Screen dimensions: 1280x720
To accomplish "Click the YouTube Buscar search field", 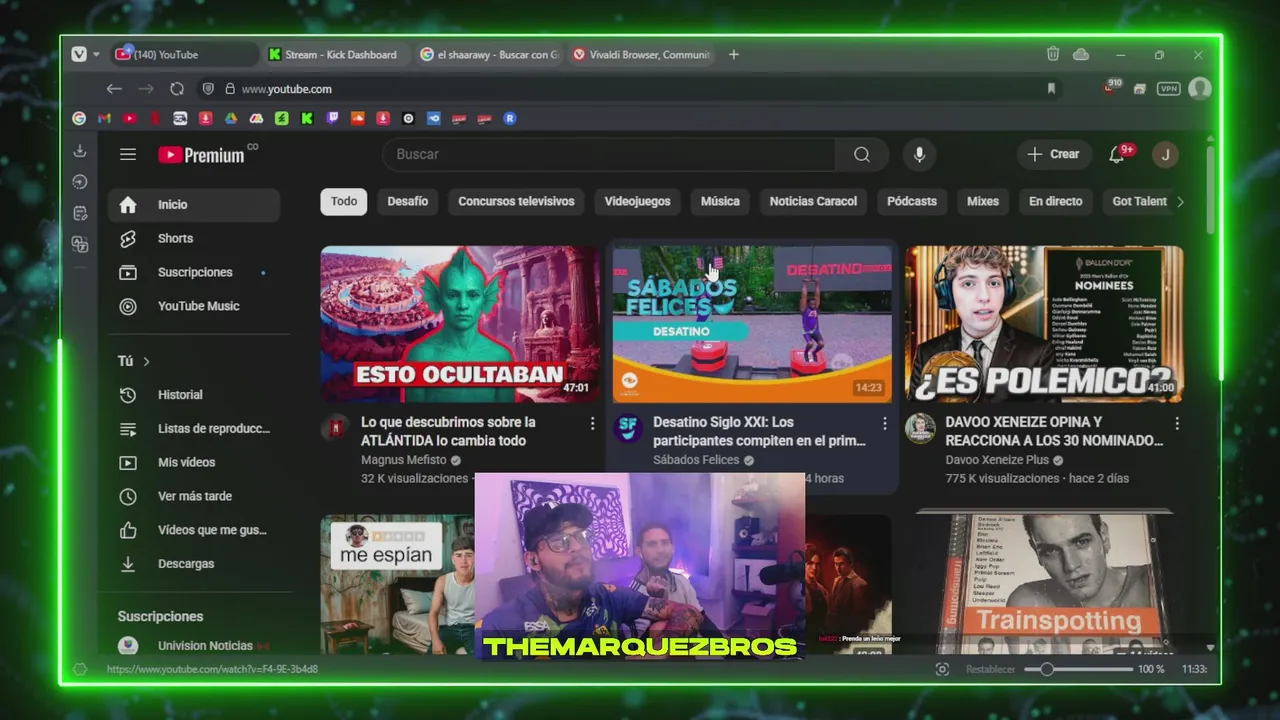I will (x=608, y=154).
